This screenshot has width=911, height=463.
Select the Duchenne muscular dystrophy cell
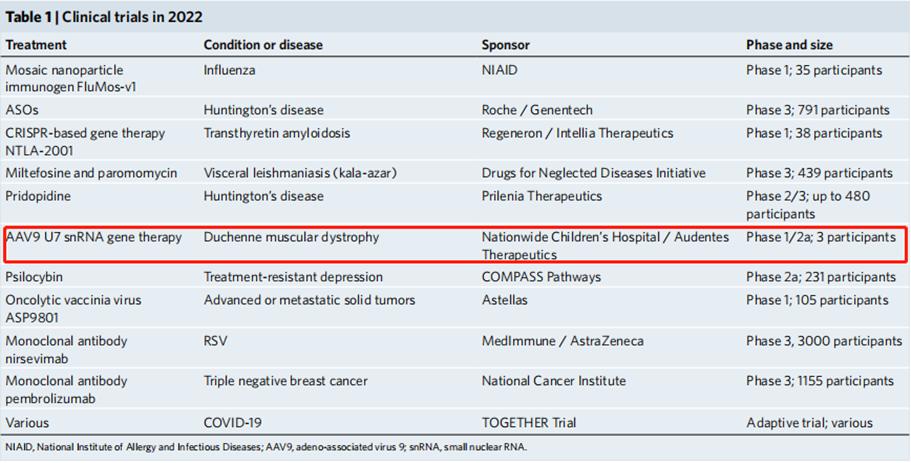pos(292,237)
